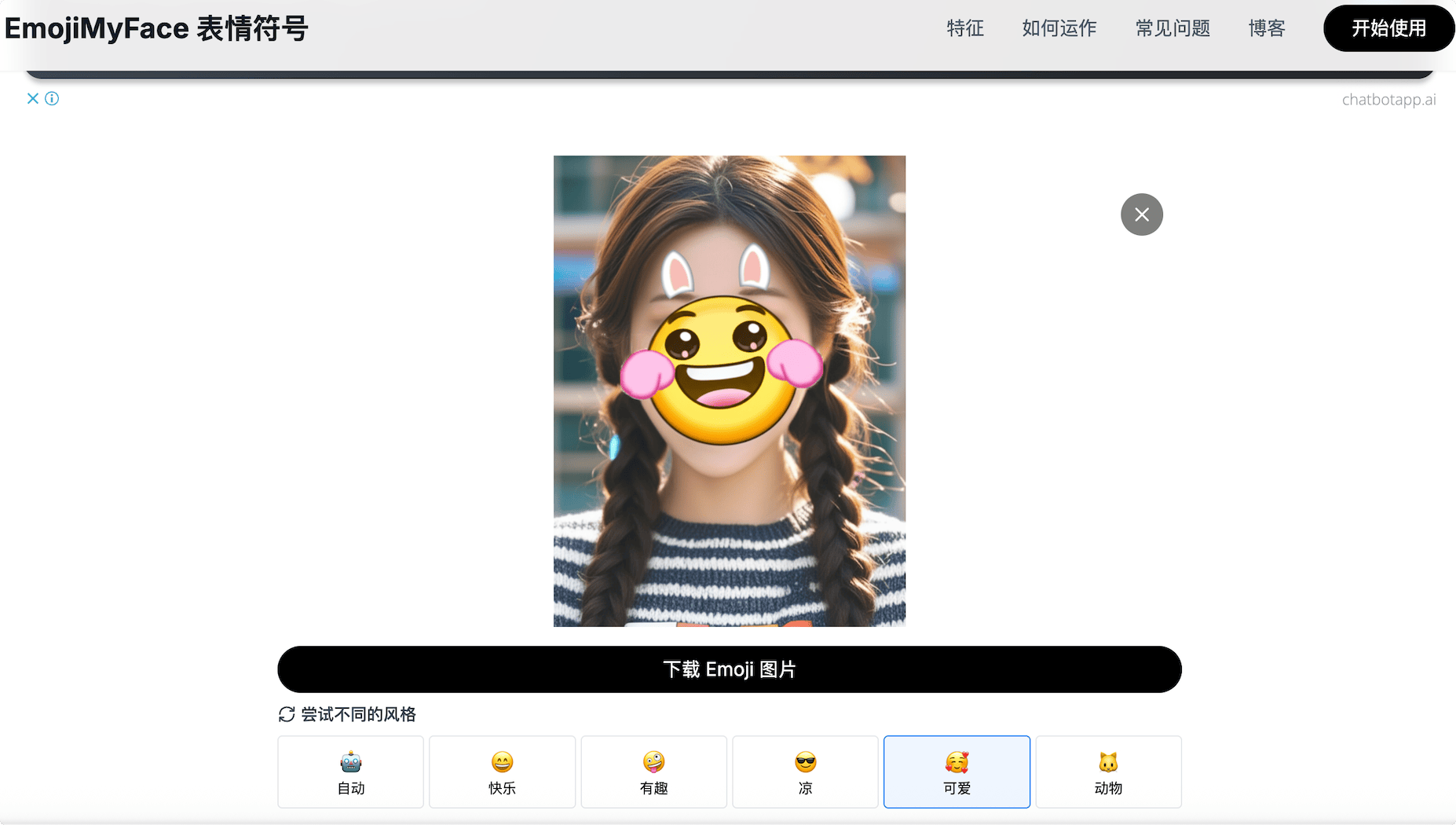Toggle the highlighted 可爱 cute style option
The image size is (1456, 825).
pos(957,772)
